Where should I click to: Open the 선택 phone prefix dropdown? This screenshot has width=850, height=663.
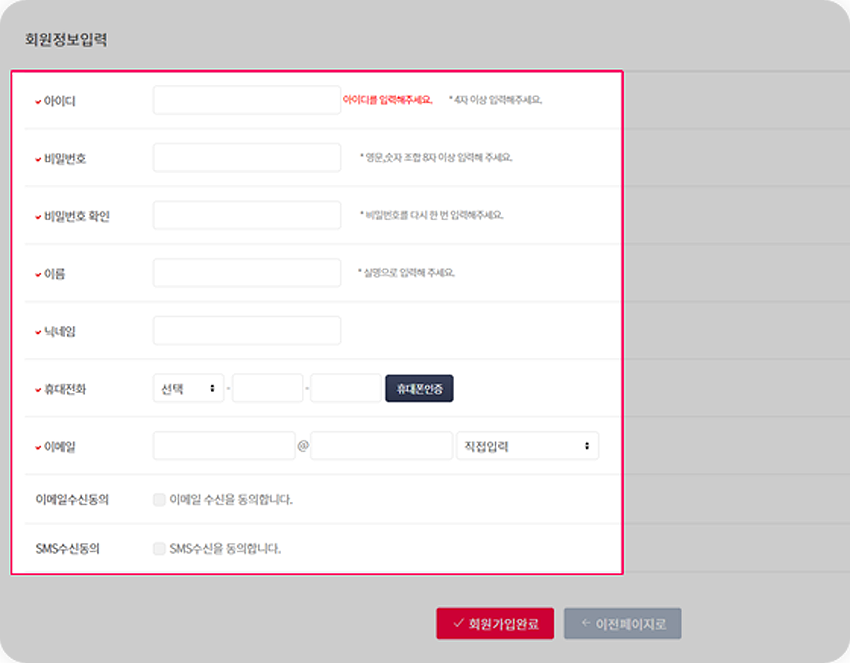(x=187, y=388)
